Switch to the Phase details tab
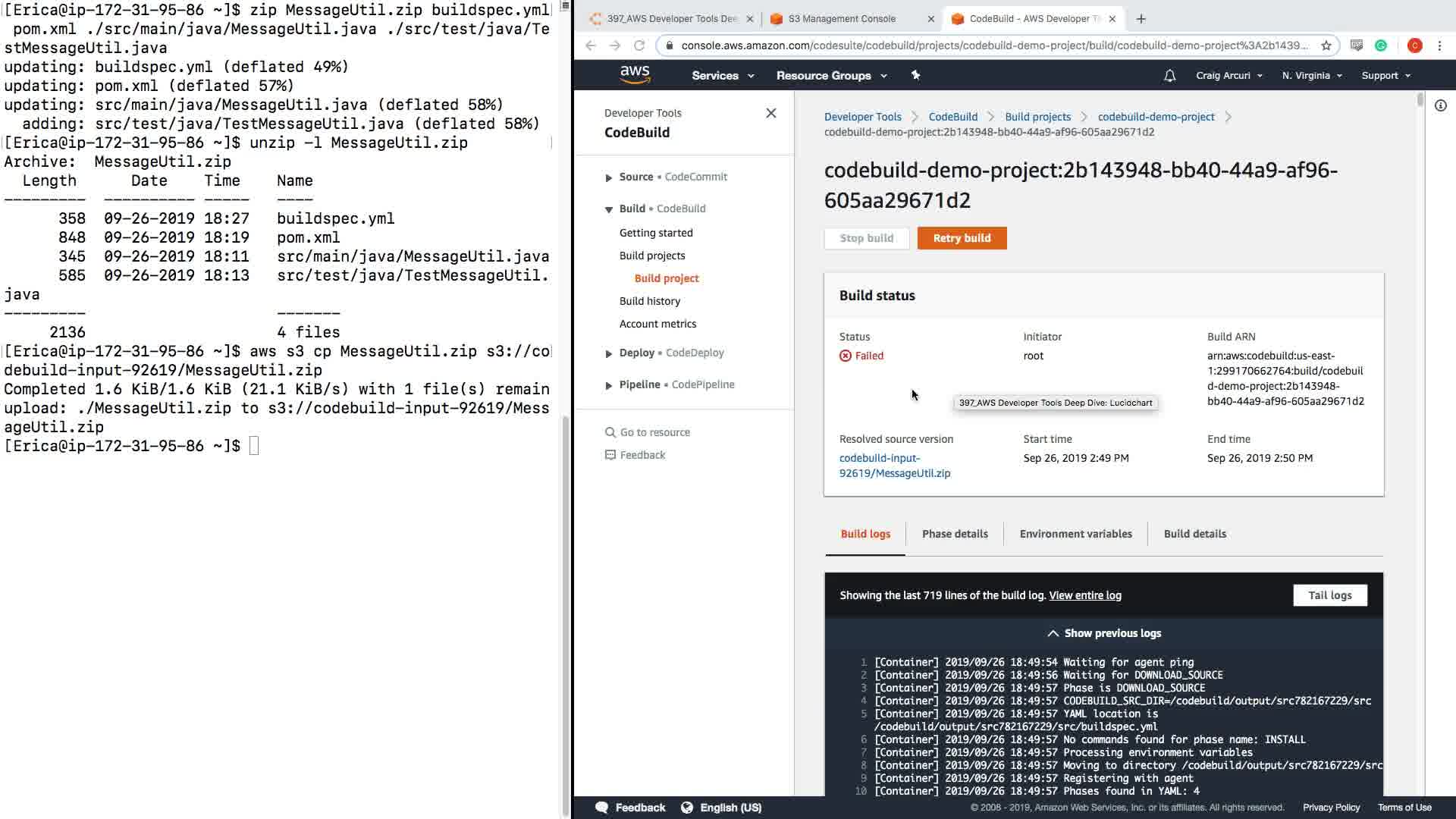This screenshot has height=819, width=1456. pos(954,534)
